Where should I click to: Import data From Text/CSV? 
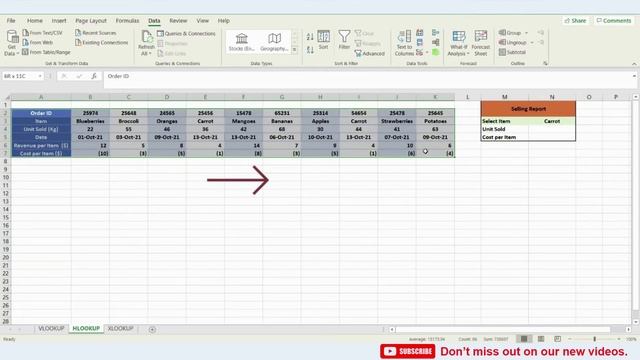pos(42,33)
